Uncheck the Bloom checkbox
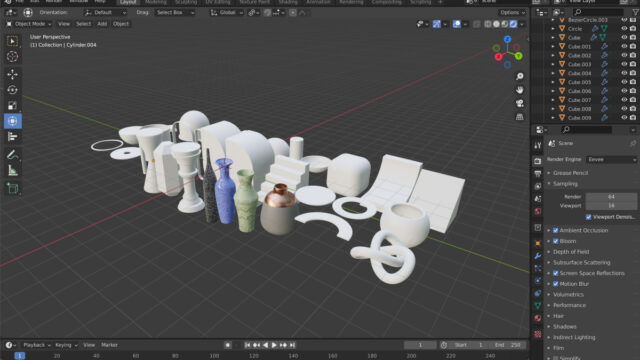The height and width of the screenshot is (360, 640). (x=556, y=241)
